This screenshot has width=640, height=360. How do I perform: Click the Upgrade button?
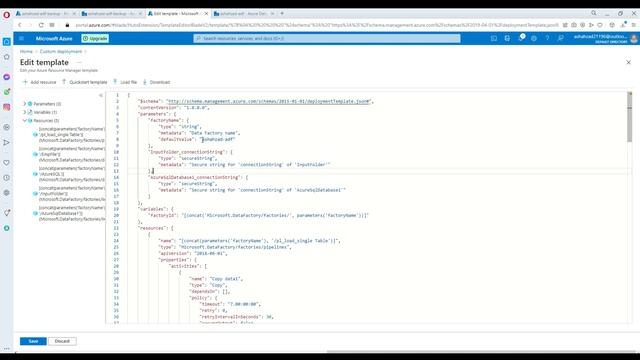95,38
